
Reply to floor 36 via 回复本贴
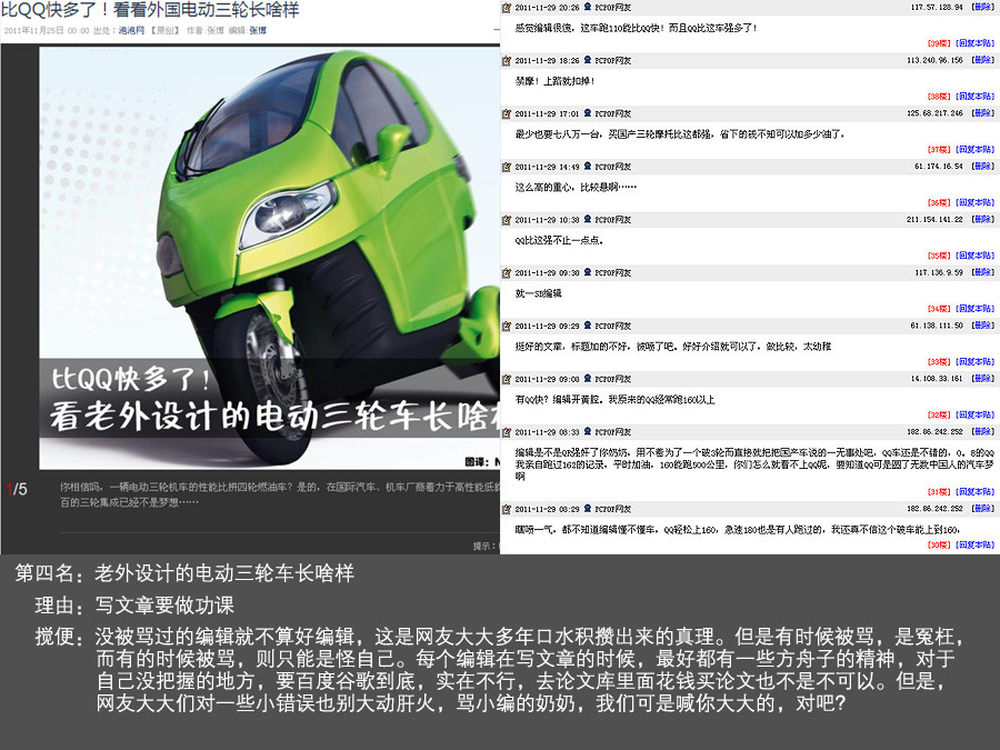pos(975,202)
